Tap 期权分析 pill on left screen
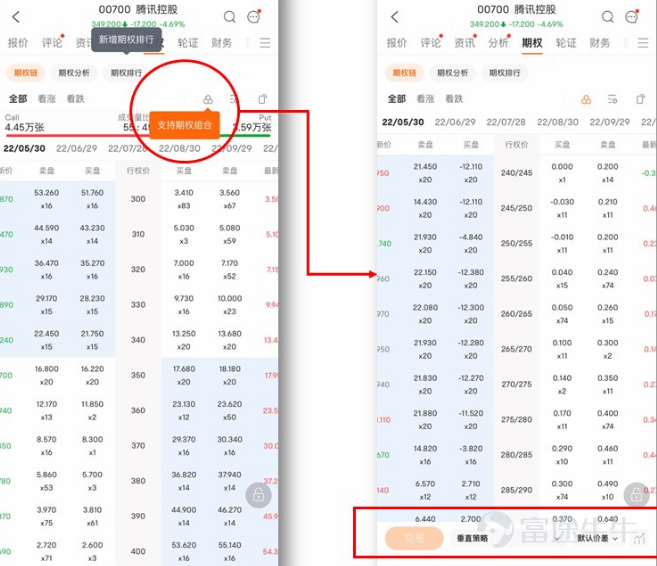The height and width of the screenshot is (566, 657). point(74,73)
